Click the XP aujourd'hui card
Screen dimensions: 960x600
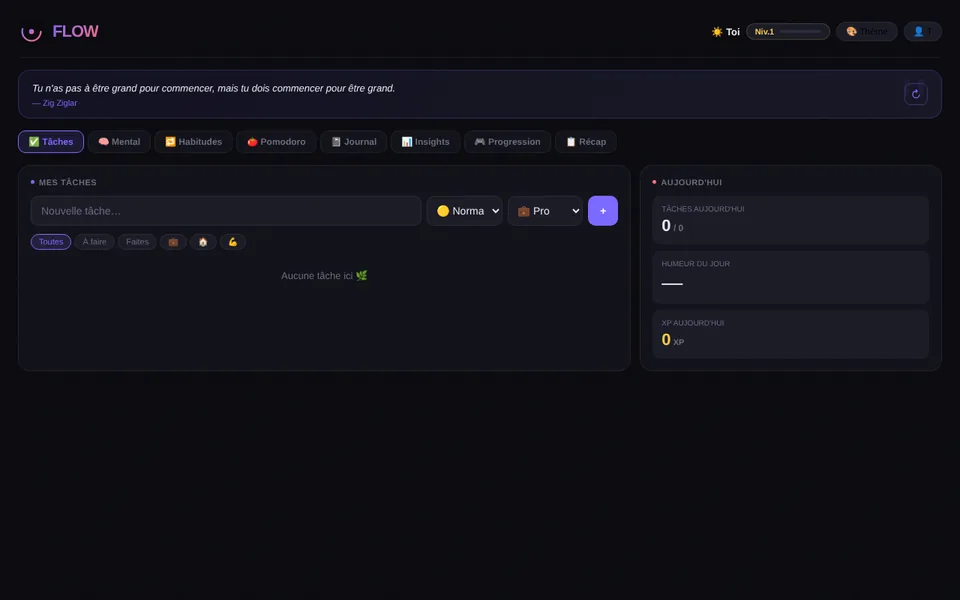point(790,334)
